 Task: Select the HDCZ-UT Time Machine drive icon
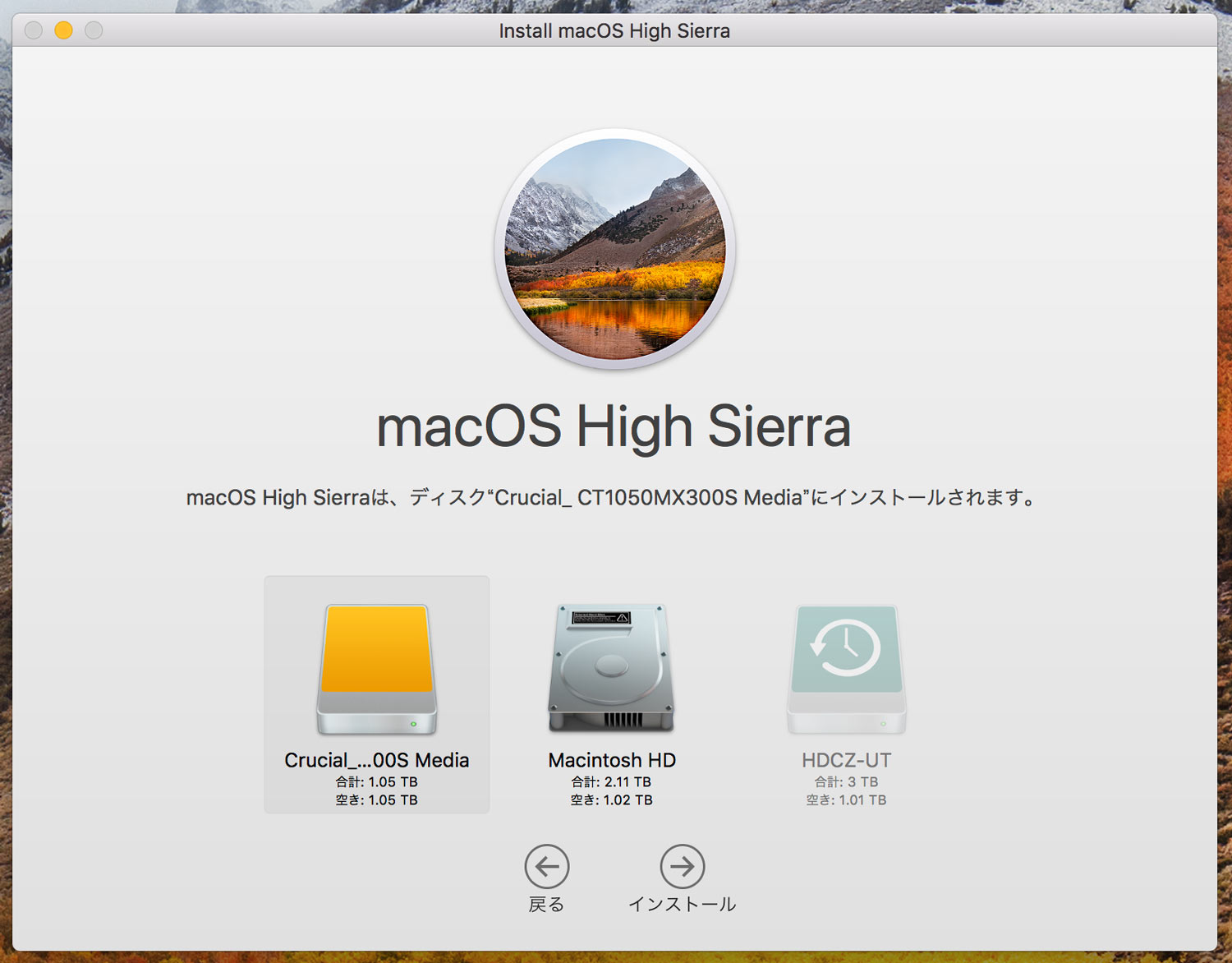846,670
